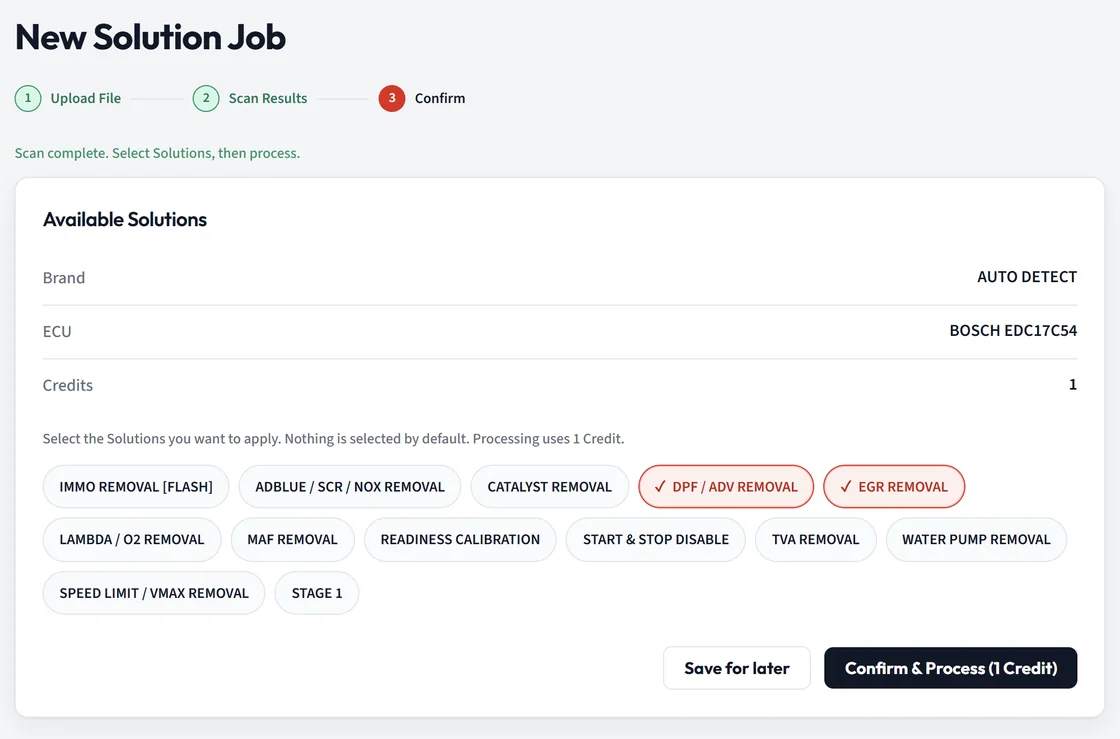Deselect the EGR Removal chip
This screenshot has height=739, width=1120.
(x=894, y=487)
